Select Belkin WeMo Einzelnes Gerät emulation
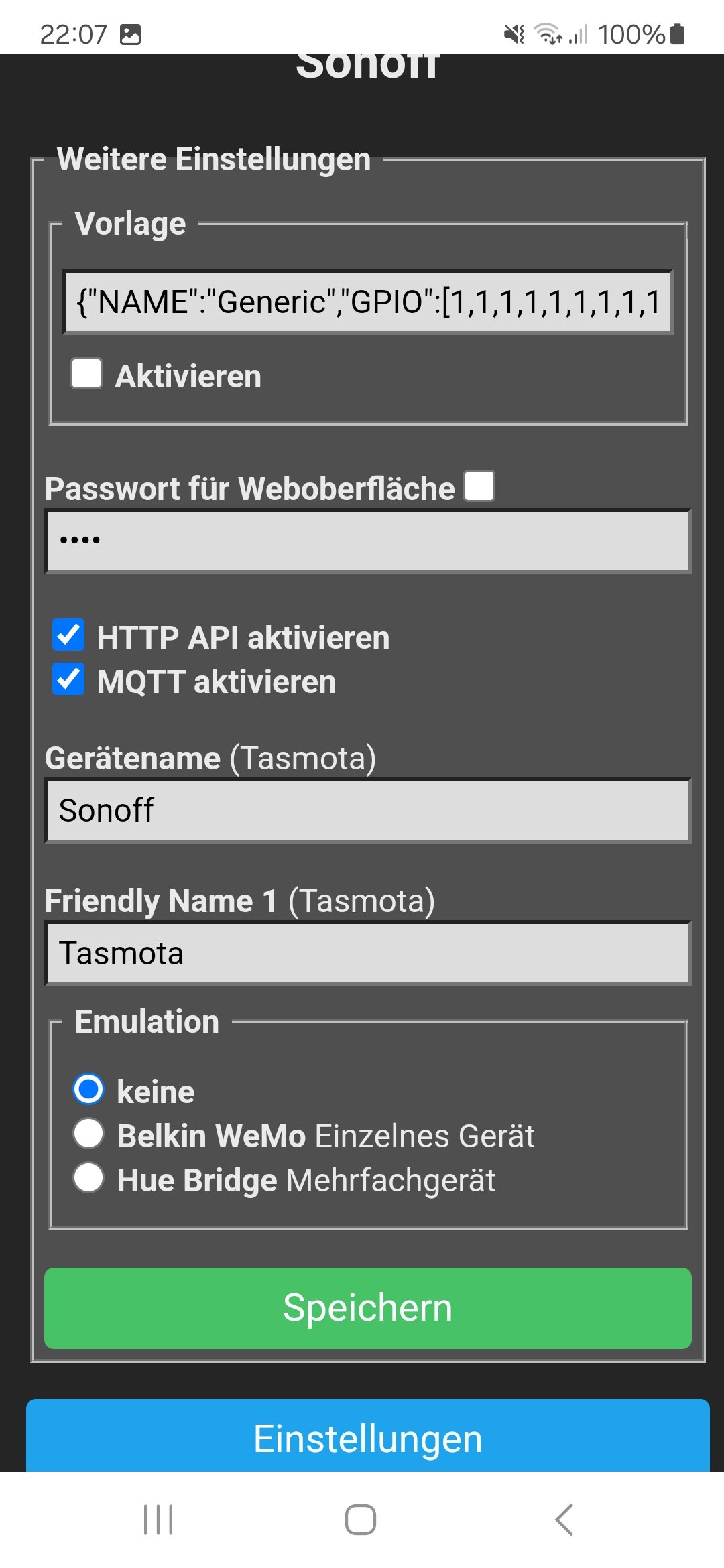The height and width of the screenshot is (1568, 724). pyautogui.click(x=88, y=1133)
